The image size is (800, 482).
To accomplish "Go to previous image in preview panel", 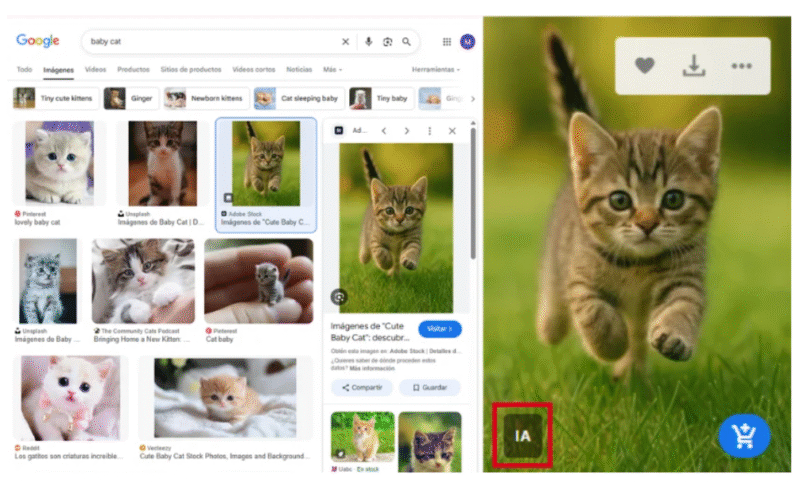I will point(384,131).
